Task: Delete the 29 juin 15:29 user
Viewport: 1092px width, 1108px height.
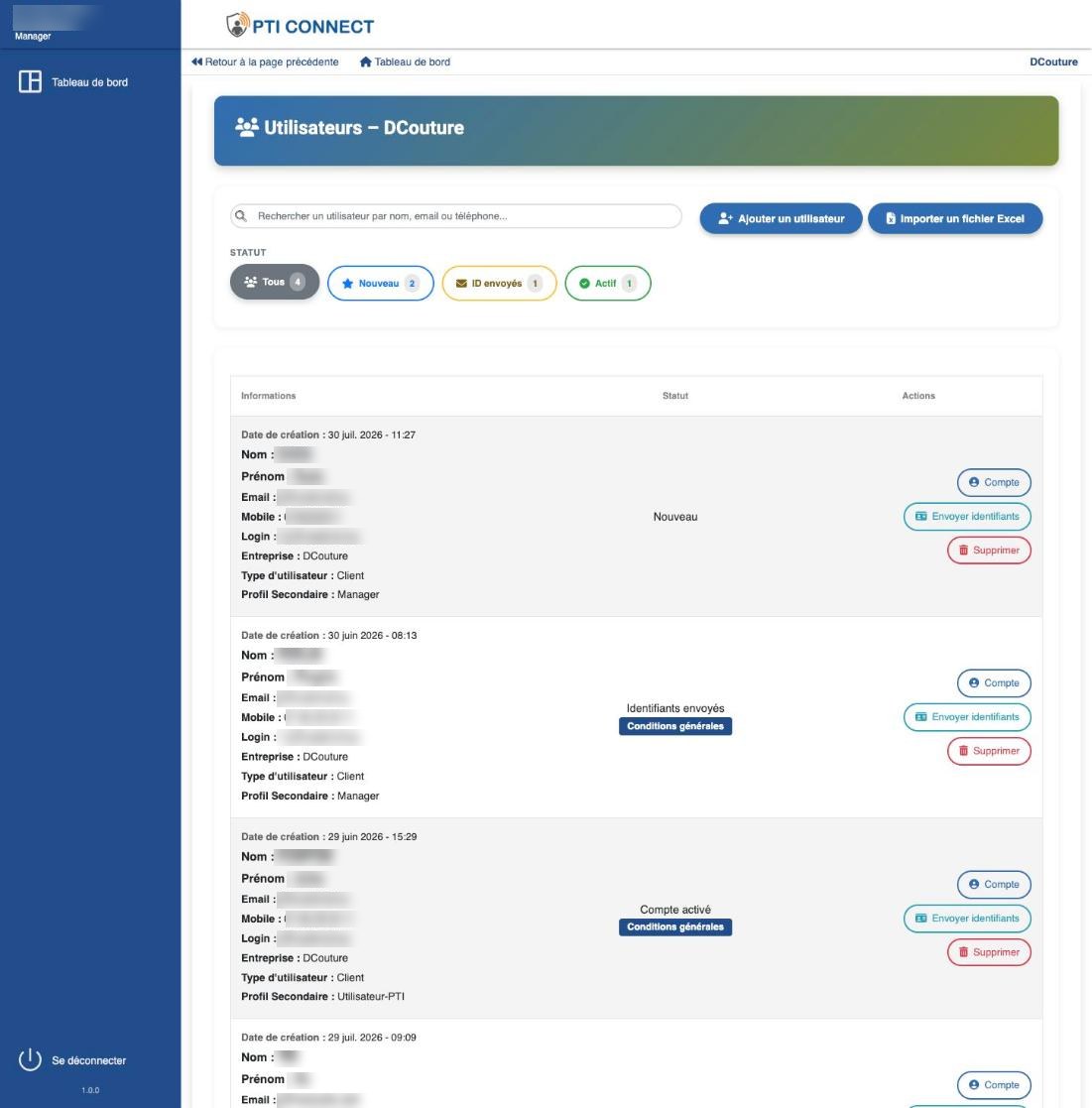Action: [989, 952]
